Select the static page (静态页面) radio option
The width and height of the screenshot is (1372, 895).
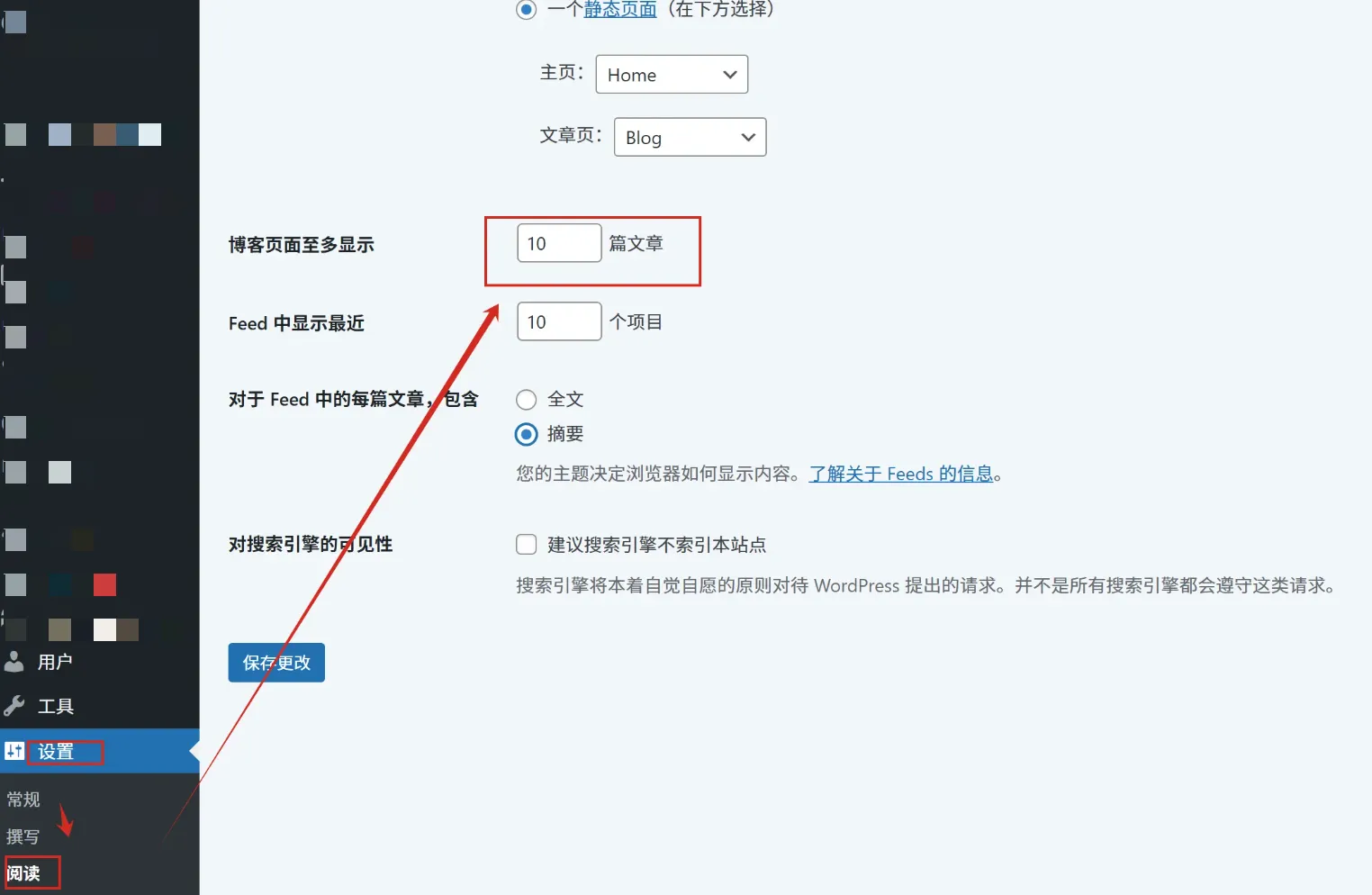[527, 10]
